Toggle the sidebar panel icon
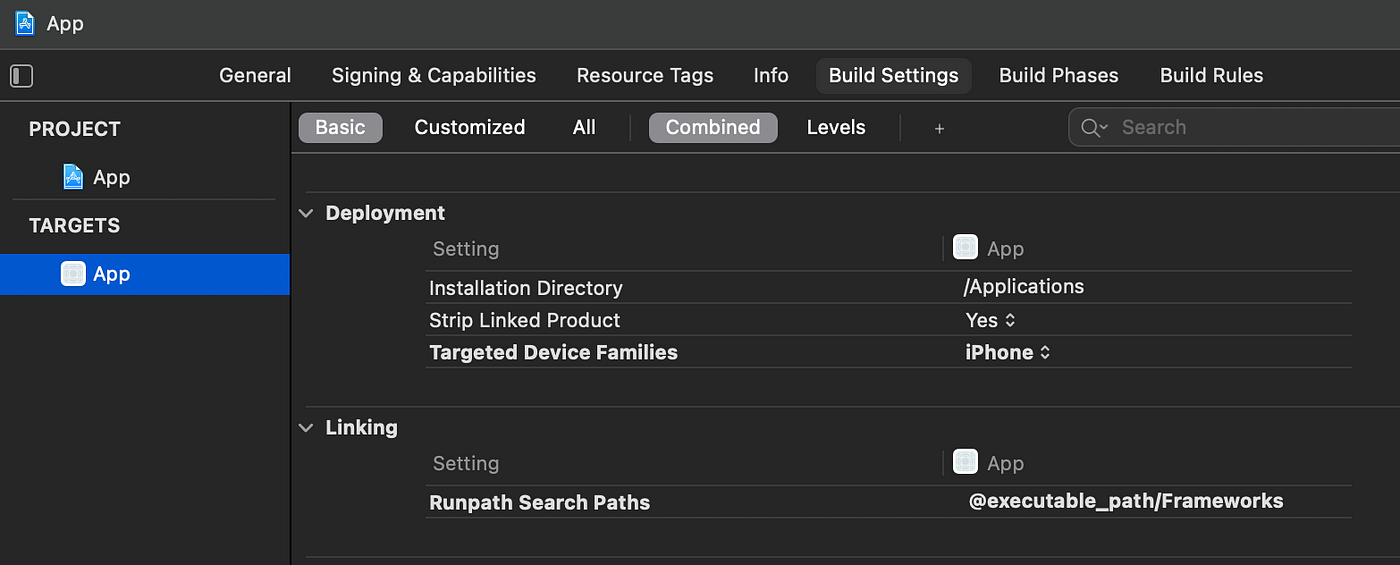 21,76
